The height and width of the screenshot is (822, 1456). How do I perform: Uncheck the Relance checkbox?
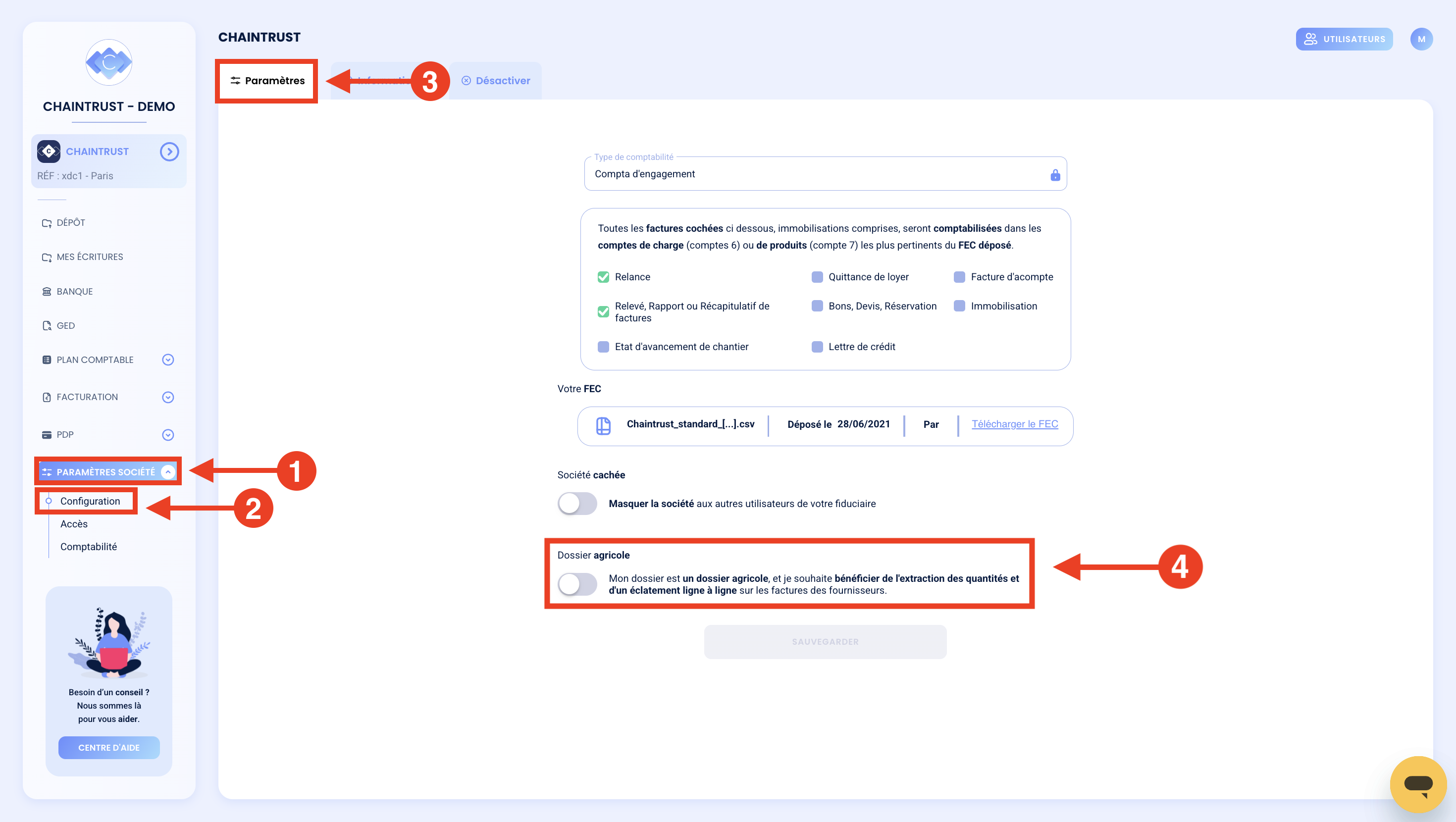603,277
